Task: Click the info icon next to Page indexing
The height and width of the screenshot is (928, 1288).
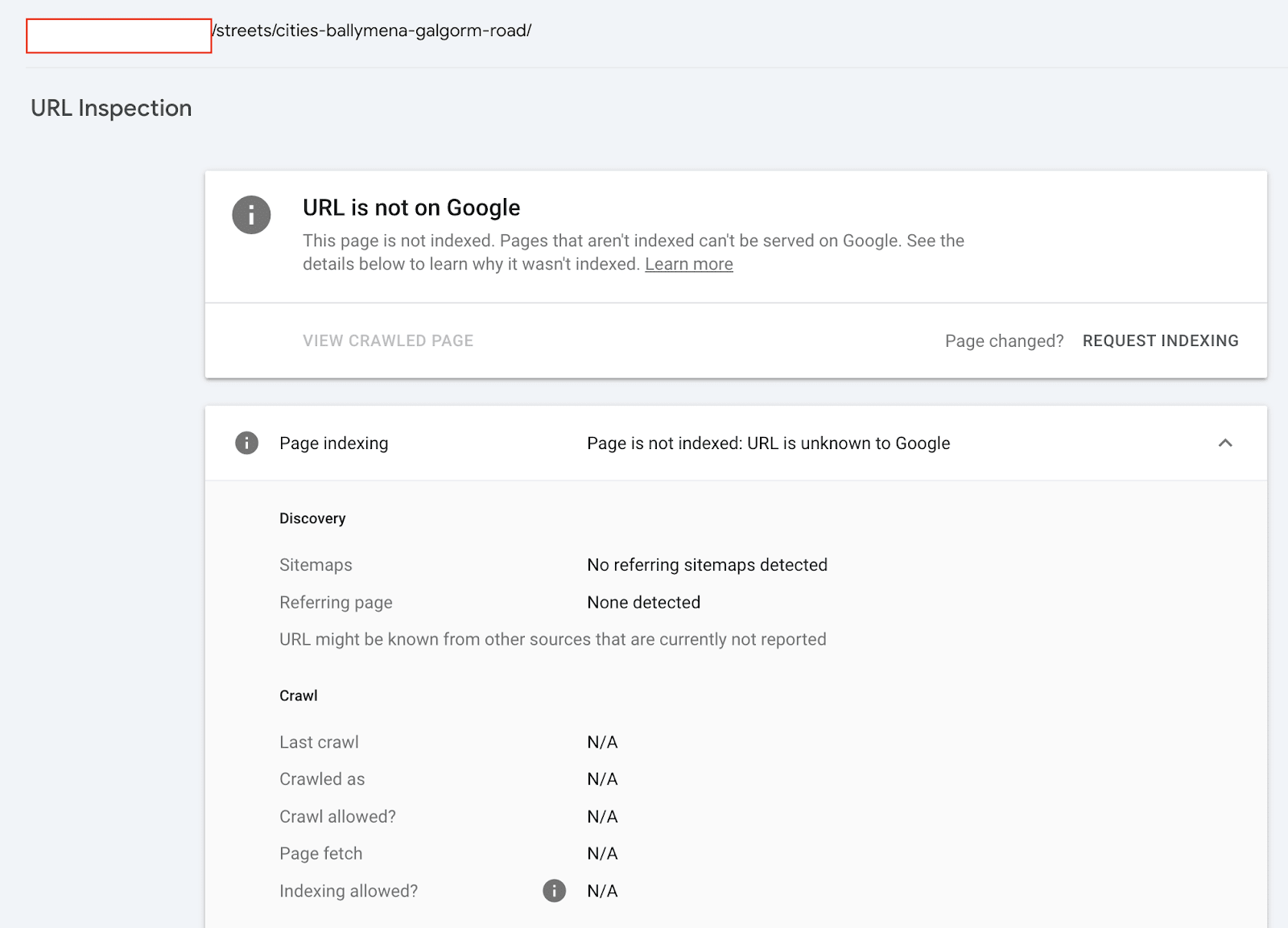Action: [x=246, y=443]
